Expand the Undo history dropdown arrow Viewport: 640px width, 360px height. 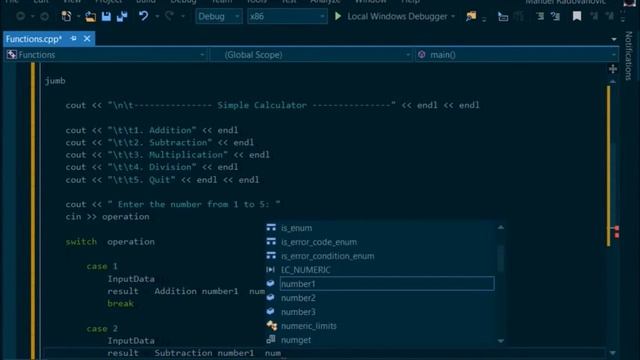point(157,17)
